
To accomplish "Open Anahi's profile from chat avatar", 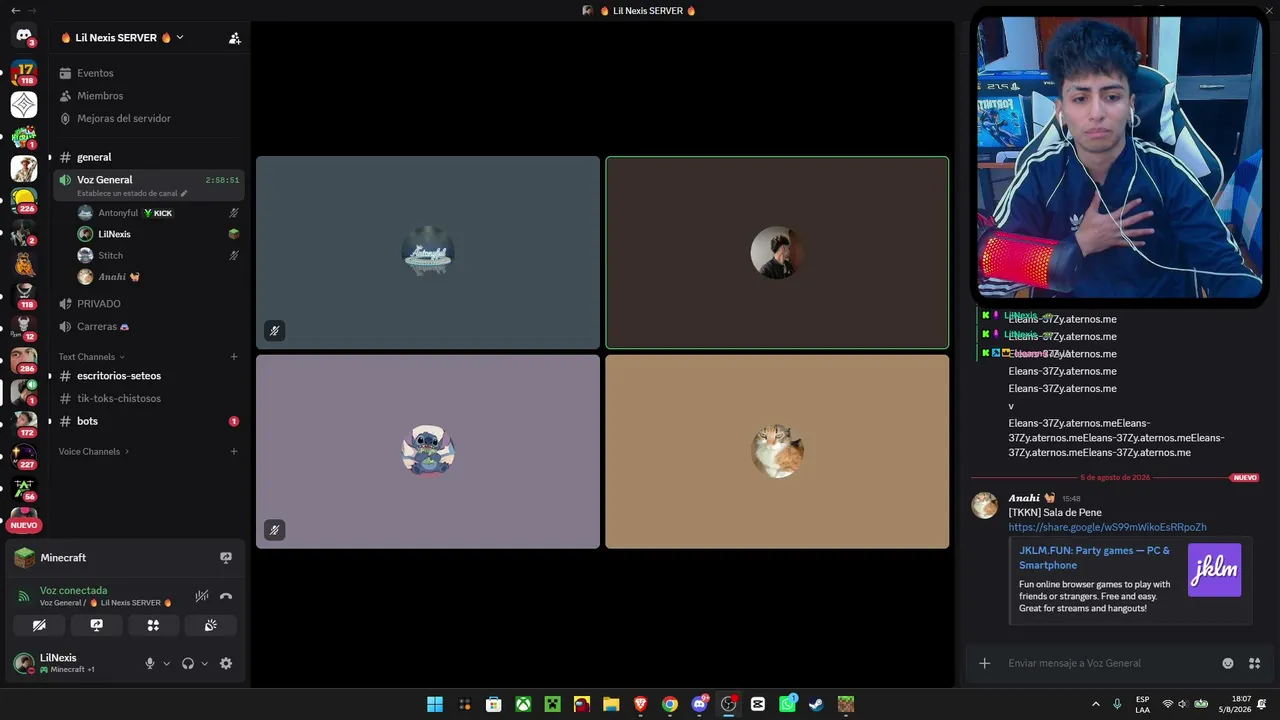I will [x=985, y=505].
